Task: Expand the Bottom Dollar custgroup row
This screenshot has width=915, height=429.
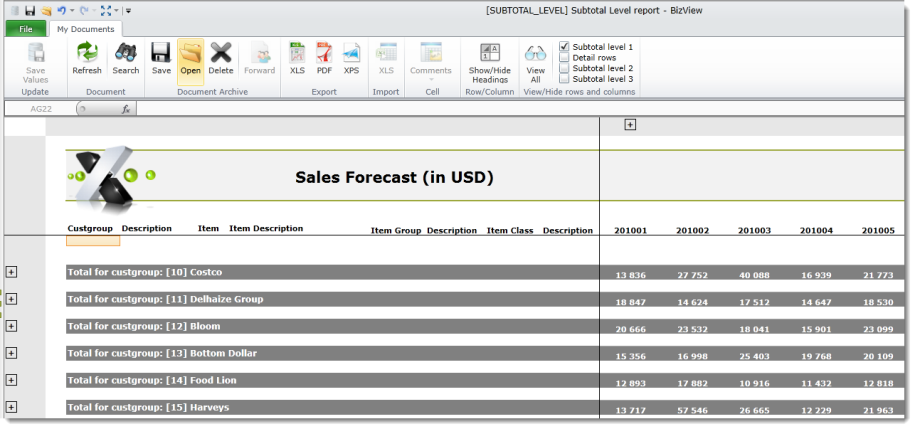Action: tap(11, 353)
